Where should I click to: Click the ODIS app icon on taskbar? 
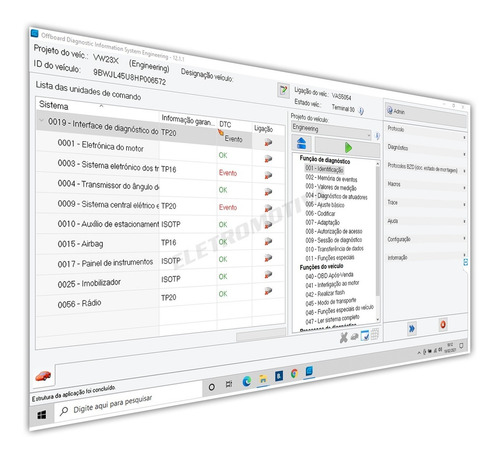tap(309, 371)
